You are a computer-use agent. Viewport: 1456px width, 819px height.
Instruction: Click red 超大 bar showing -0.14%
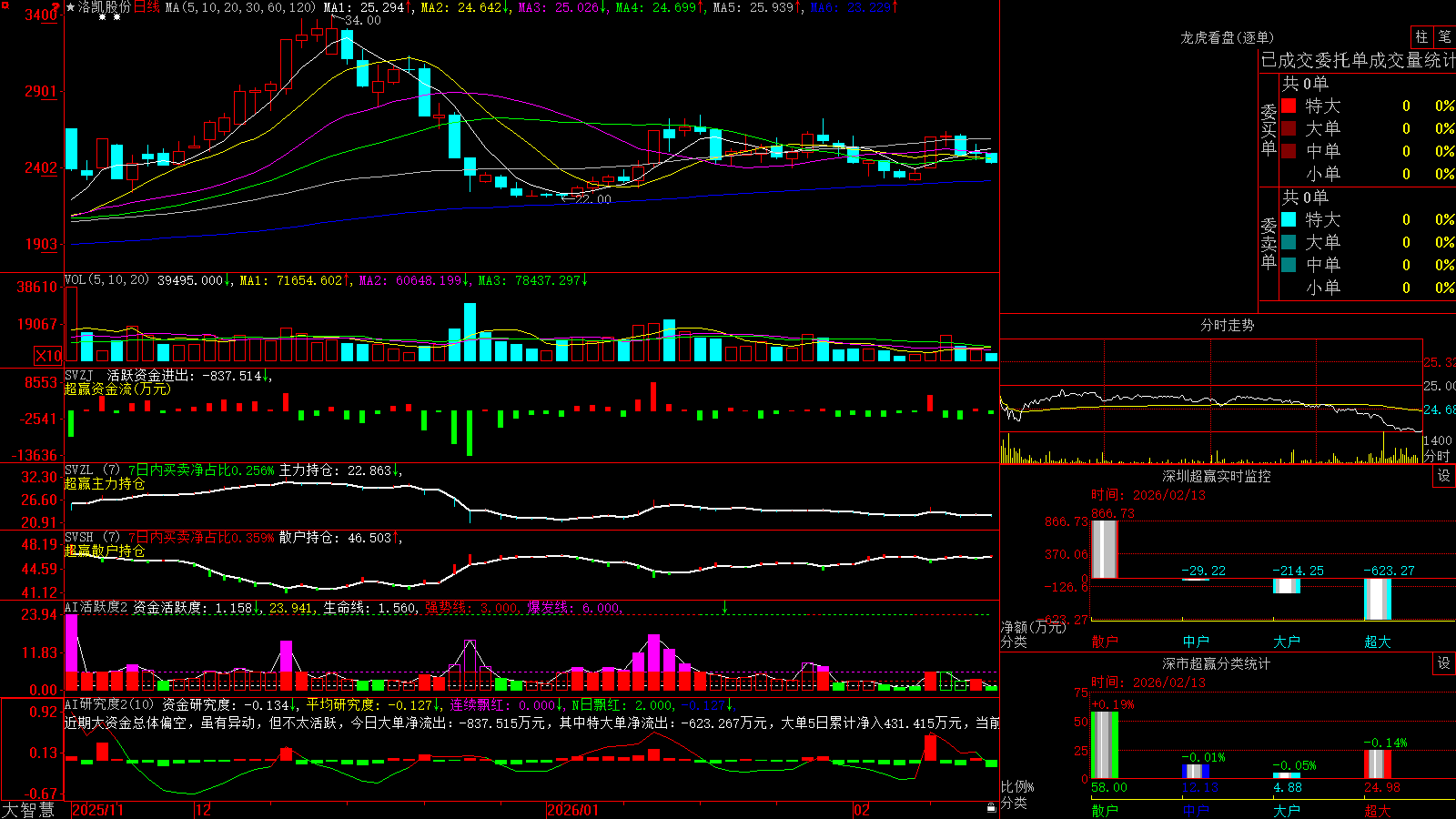point(1378,764)
